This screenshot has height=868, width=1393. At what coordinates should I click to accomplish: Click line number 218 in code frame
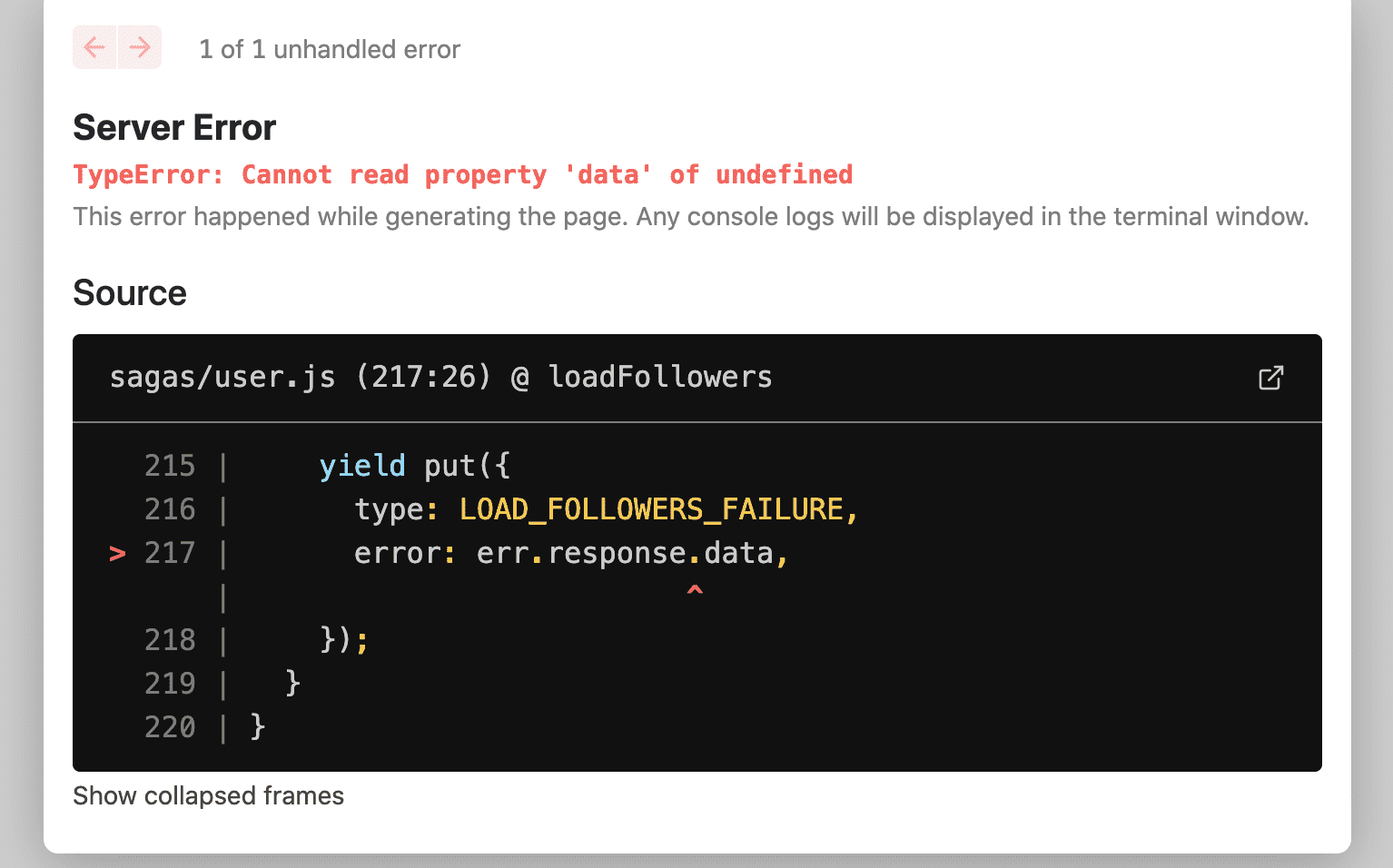click(170, 640)
